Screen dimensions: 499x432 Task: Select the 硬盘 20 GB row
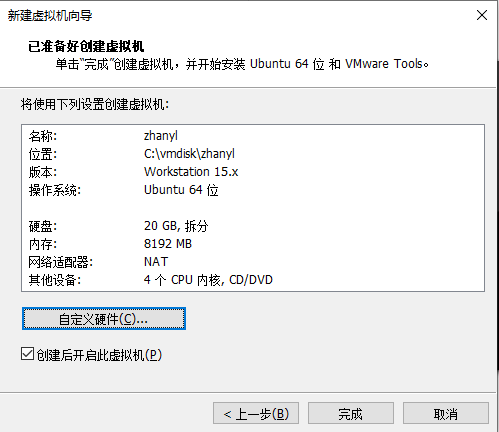[253, 226]
